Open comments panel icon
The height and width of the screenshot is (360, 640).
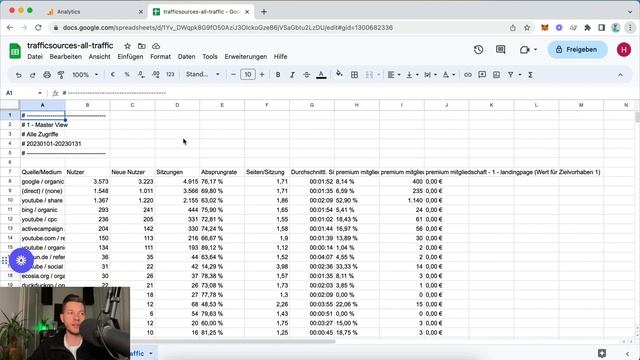point(500,49)
